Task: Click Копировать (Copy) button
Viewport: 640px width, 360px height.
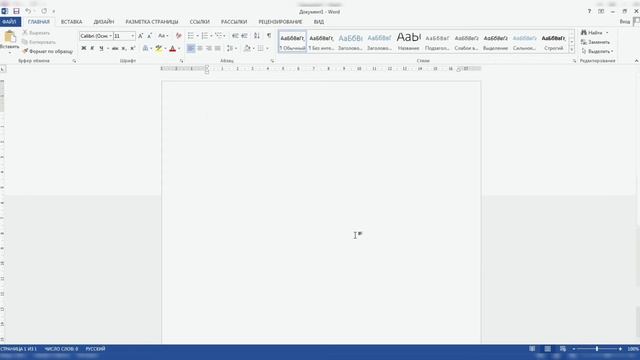Action: [x=39, y=42]
